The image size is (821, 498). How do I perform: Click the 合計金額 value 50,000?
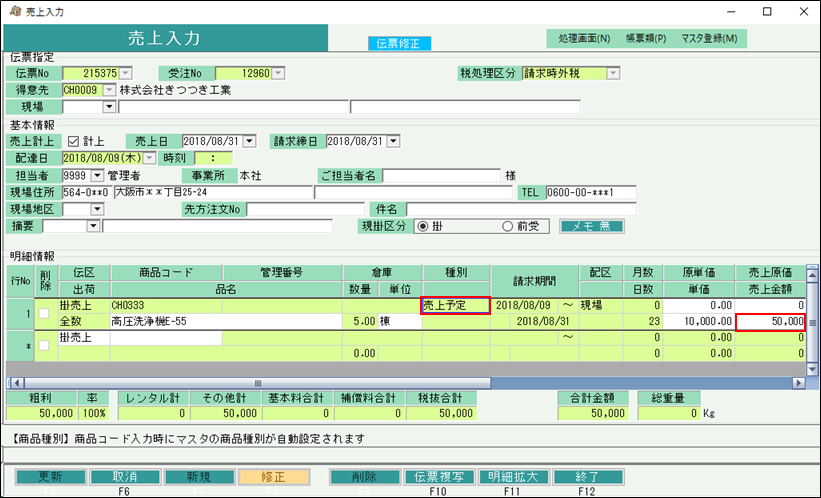tap(592, 413)
